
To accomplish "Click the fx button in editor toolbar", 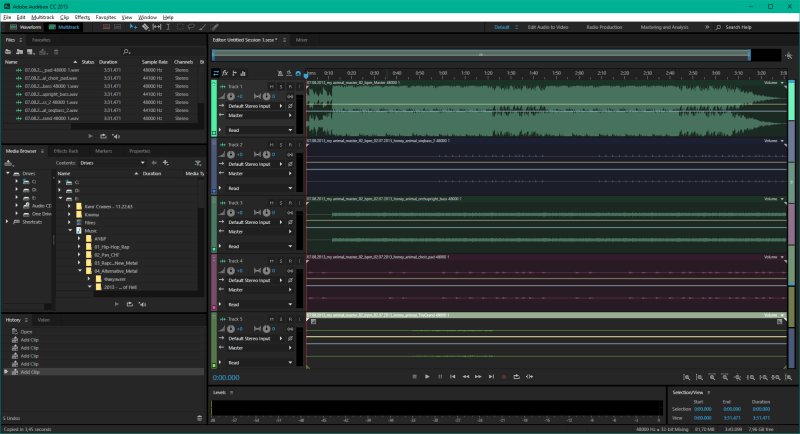I will 225,73.
